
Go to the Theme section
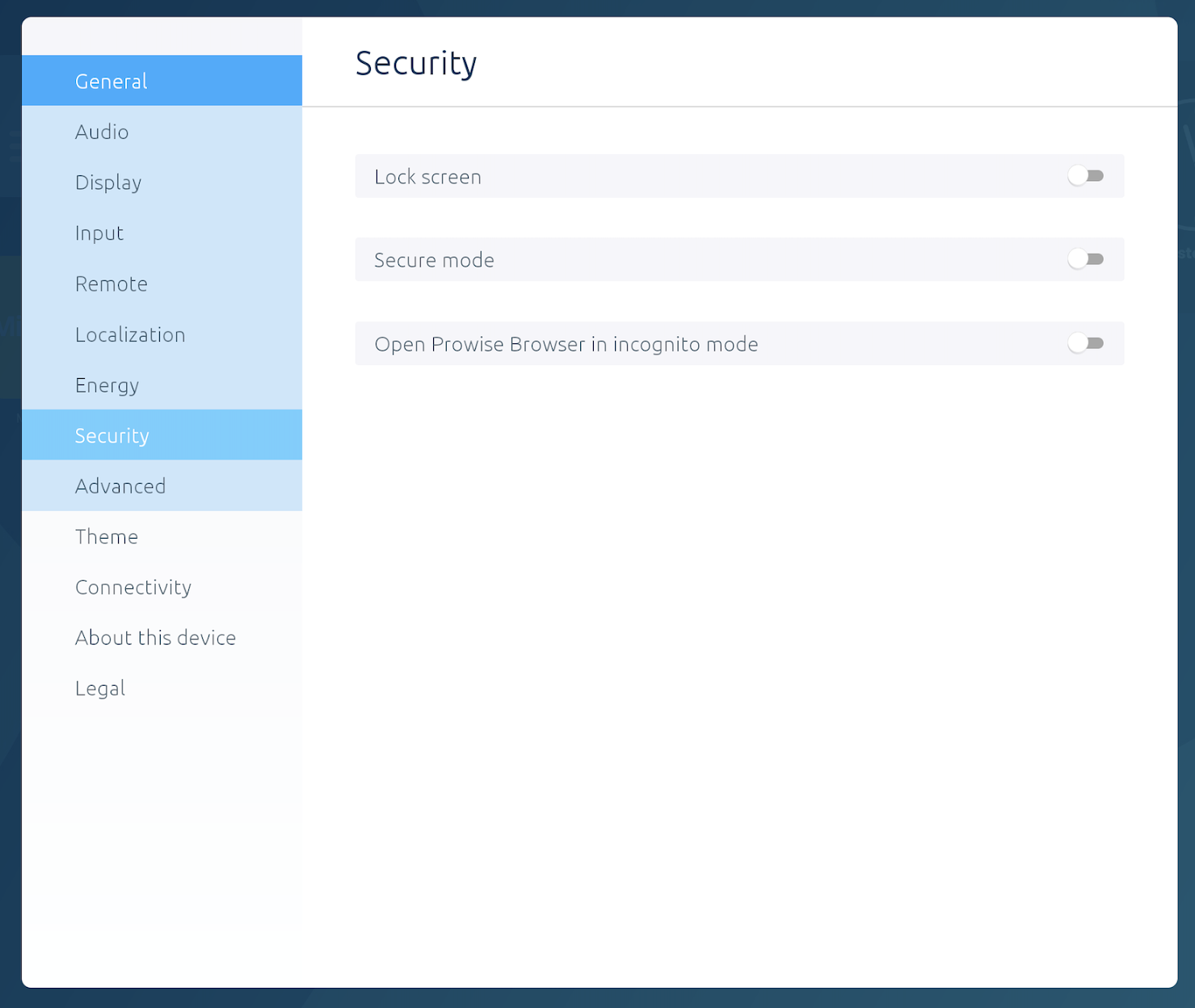point(107,537)
